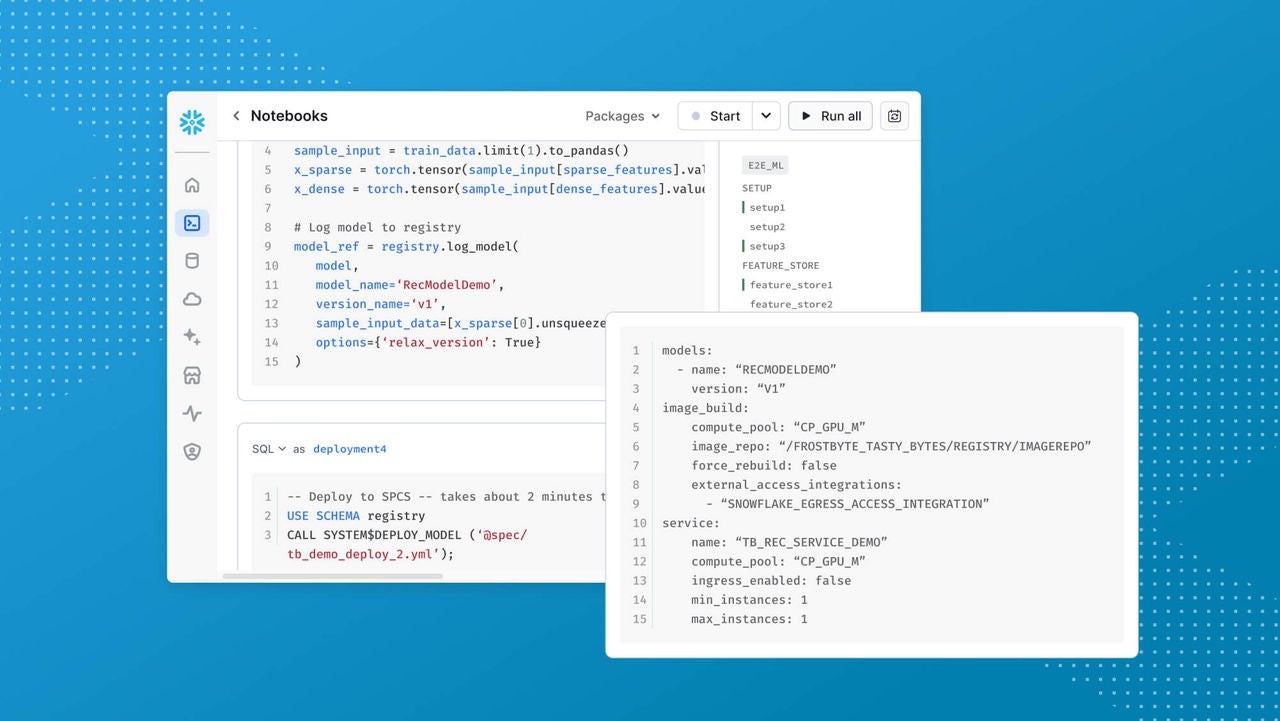Open the AI sparkles icon
This screenshot has height=721, width=1280.
coord(191,337)
